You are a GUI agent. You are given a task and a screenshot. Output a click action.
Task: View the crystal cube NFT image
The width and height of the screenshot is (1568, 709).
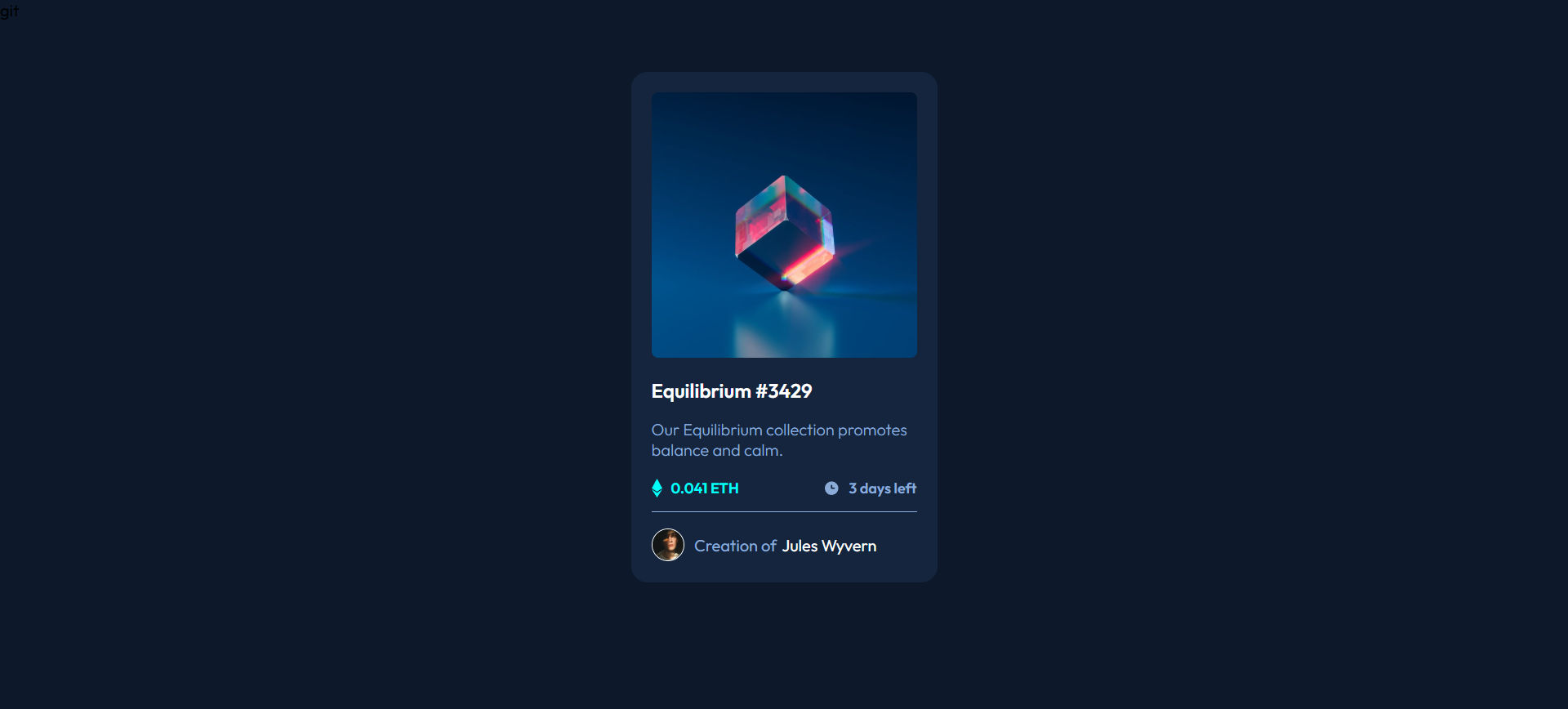784,225
